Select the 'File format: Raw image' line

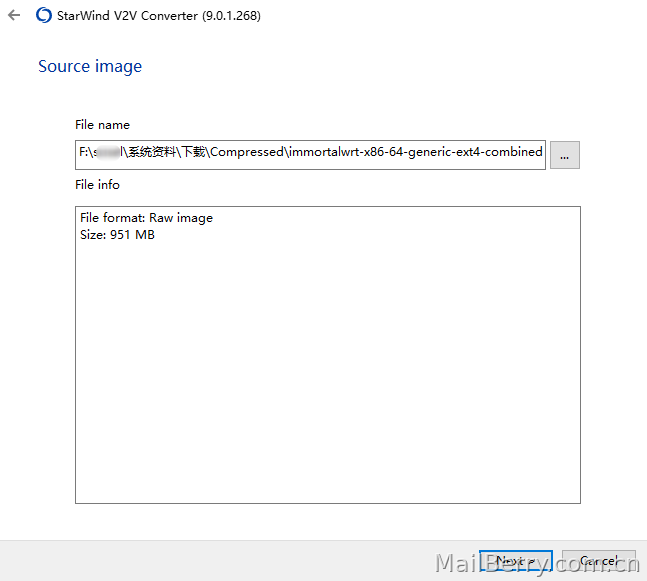point(146,218)
